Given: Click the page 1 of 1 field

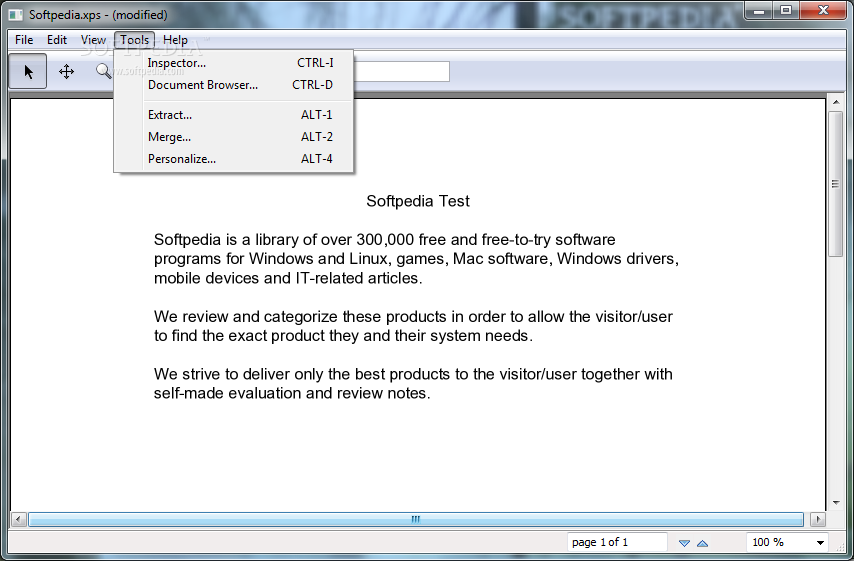Looking at the screenshot, I should [x=617, y=542].
